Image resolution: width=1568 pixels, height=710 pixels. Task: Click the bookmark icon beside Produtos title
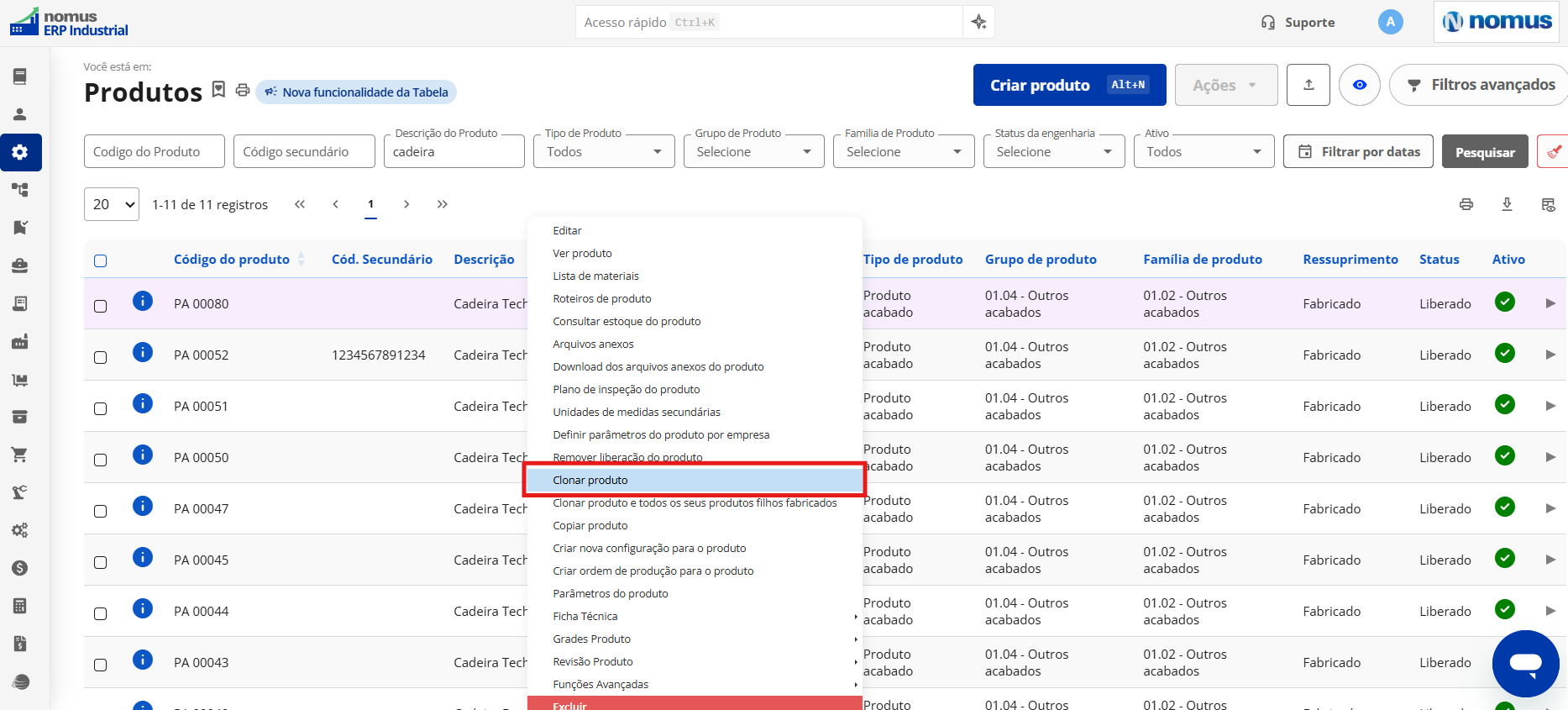pyautogui.click(x=218, y=89)
